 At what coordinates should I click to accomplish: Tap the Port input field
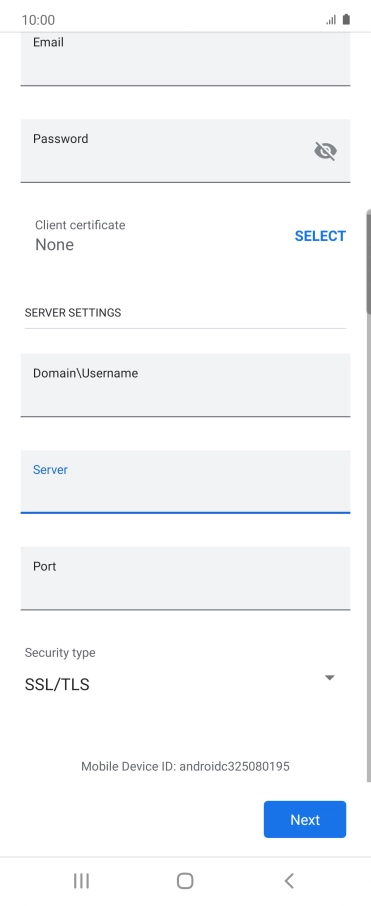tap(186, 578)
